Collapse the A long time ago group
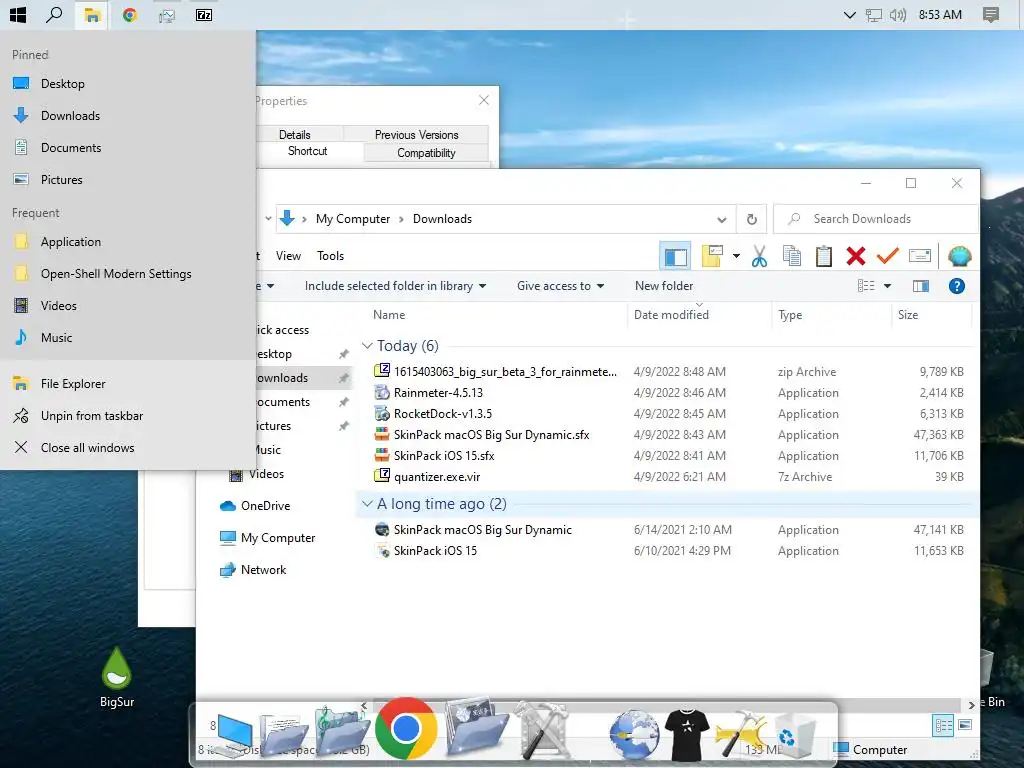1024x768 pixels. click(367, 504)
